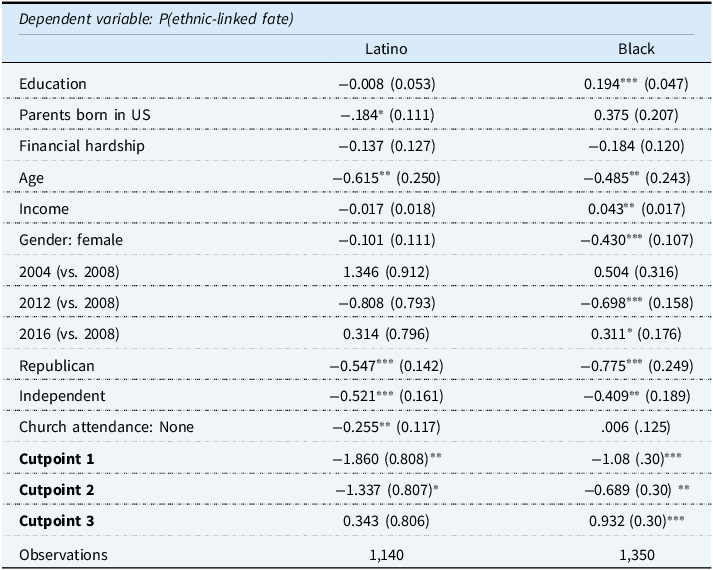
Task: Click the Latino column header
Action: point(386,49)
